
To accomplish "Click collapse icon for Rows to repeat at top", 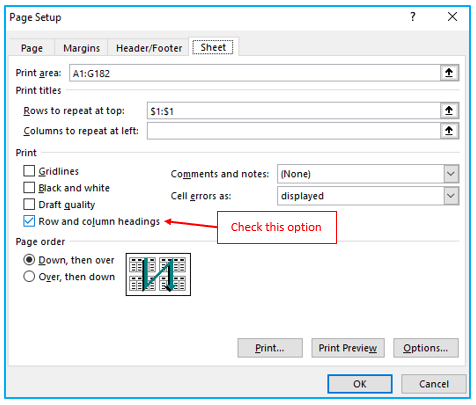I will [x=449, y=111].
